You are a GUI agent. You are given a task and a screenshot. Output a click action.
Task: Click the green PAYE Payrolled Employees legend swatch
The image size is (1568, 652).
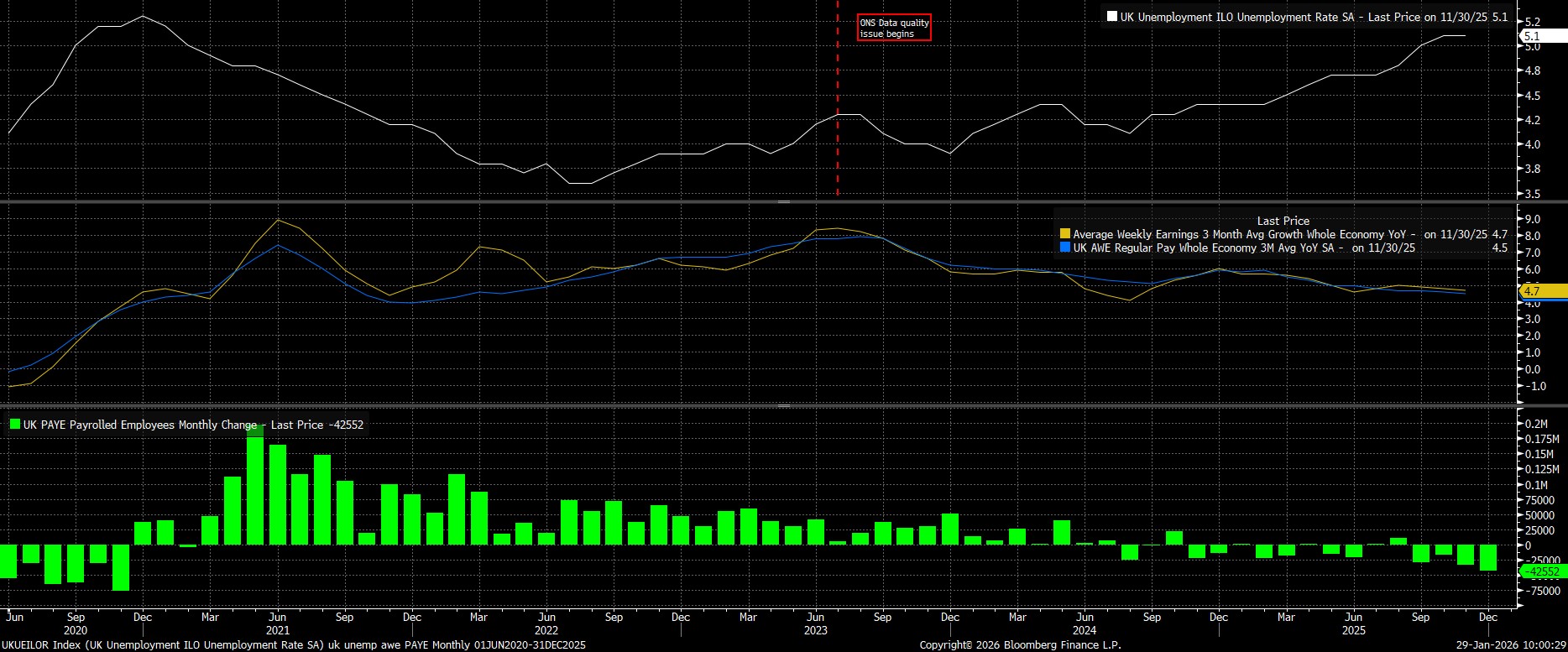coord(14,425)
